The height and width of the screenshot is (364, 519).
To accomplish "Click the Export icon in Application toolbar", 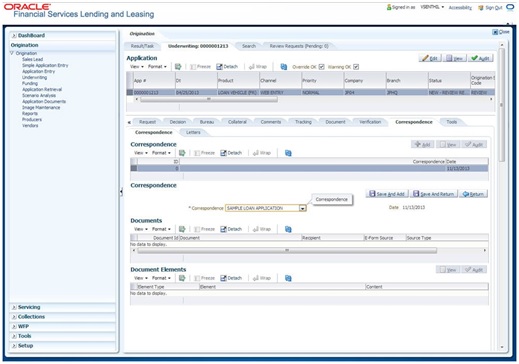I will tap(178, 67).
